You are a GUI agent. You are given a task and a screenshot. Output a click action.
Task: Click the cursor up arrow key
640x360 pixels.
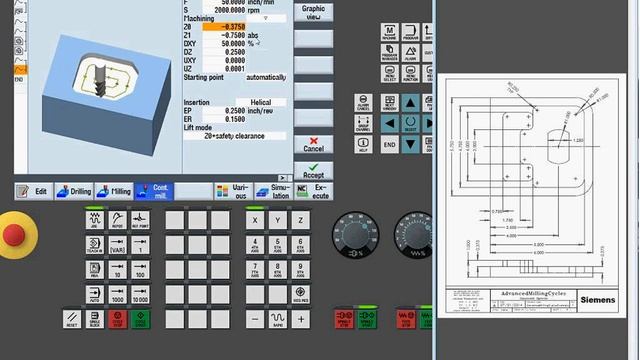tap(410, 103)
